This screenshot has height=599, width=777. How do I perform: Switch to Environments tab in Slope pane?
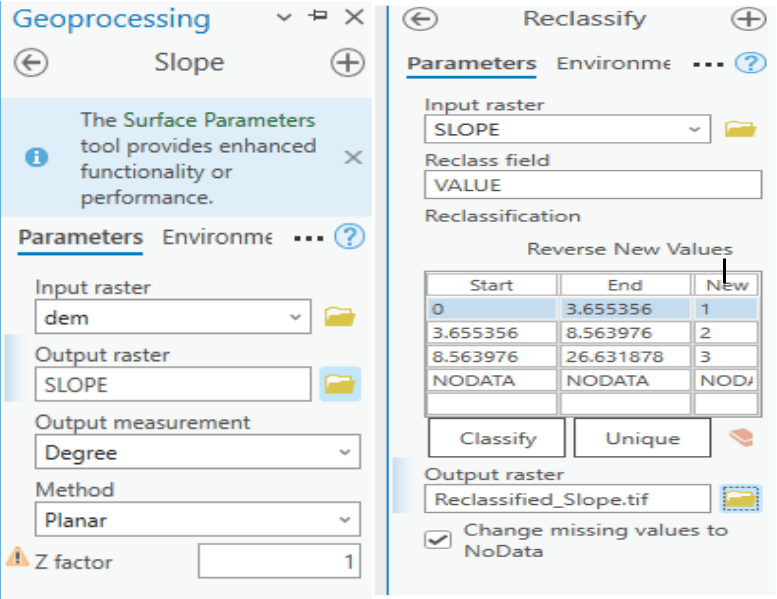[x=216, y=237]
